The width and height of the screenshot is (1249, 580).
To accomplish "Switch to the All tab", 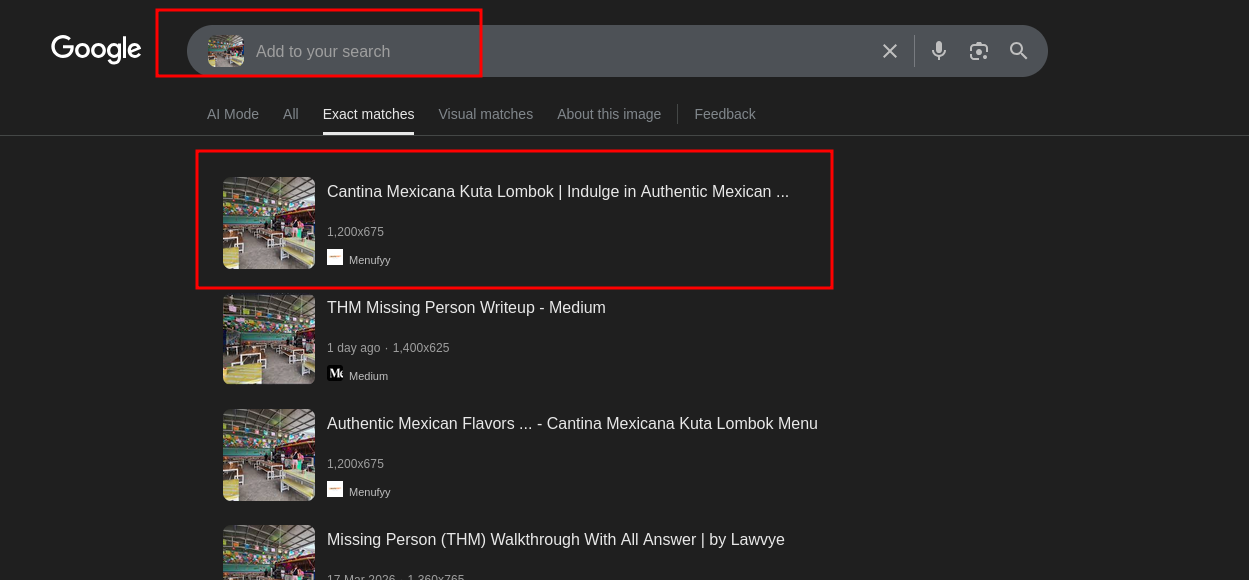I will pos(291,114).
